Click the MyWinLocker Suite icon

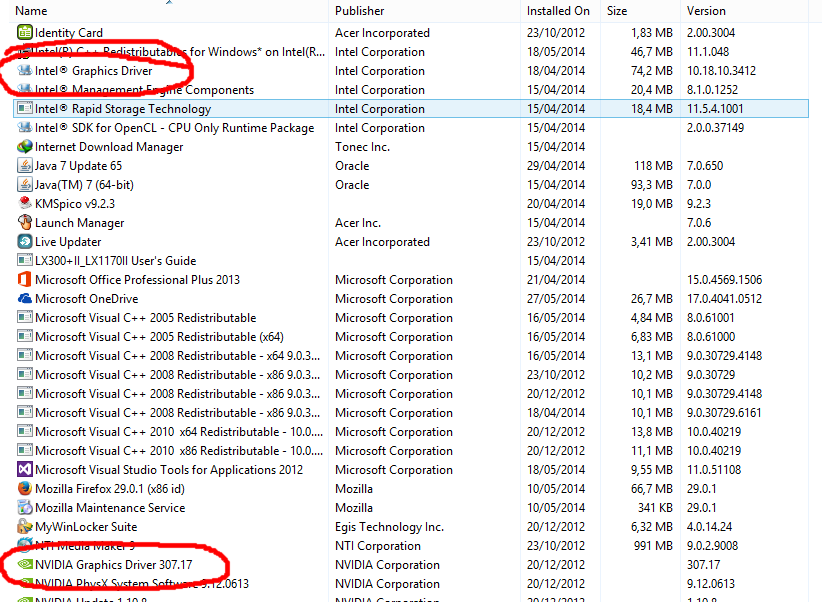pyautogui.click(x=24, y=526)
